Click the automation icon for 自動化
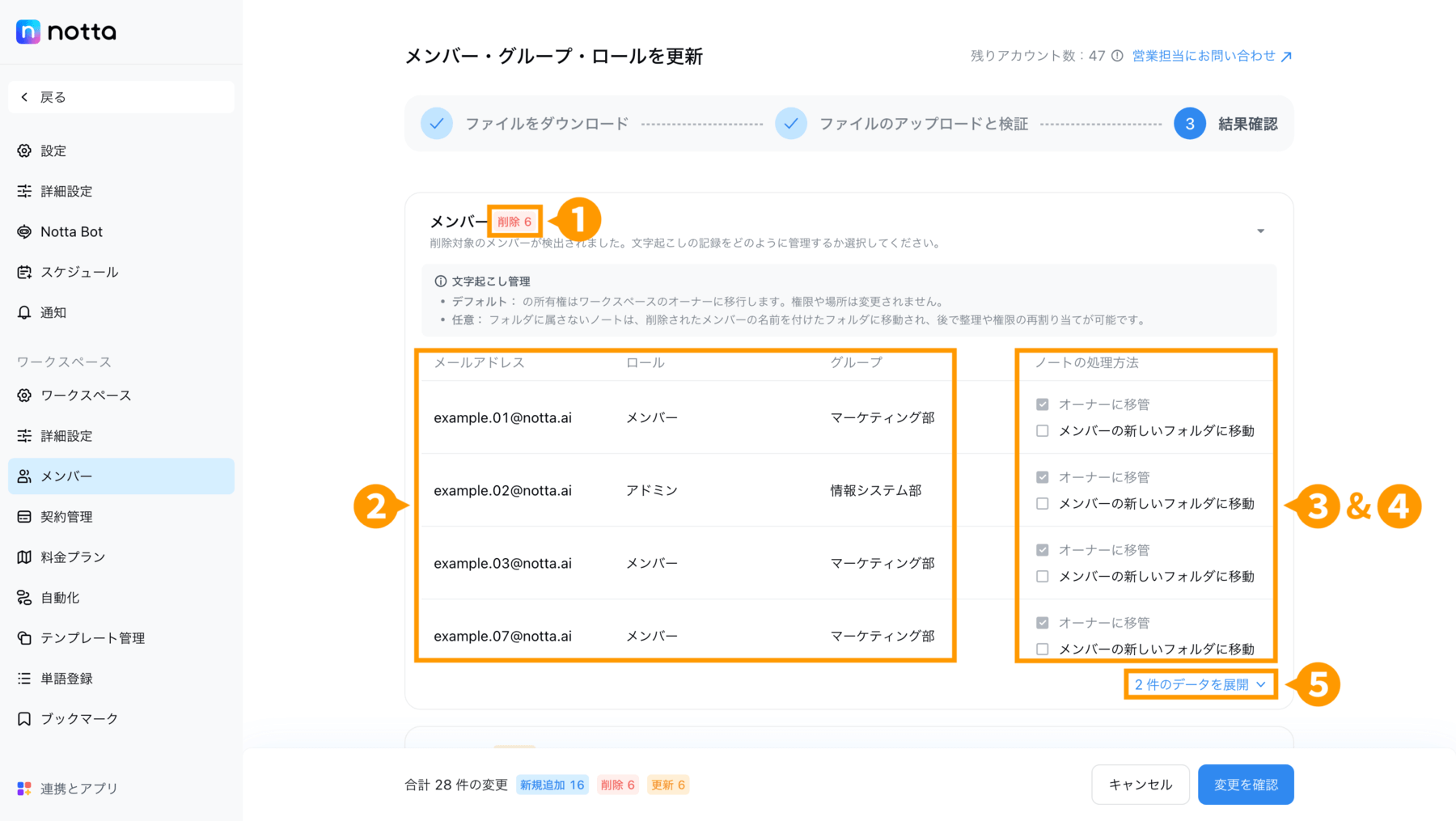The height and width of the screenshot is (821, 1456). (24, 597)
